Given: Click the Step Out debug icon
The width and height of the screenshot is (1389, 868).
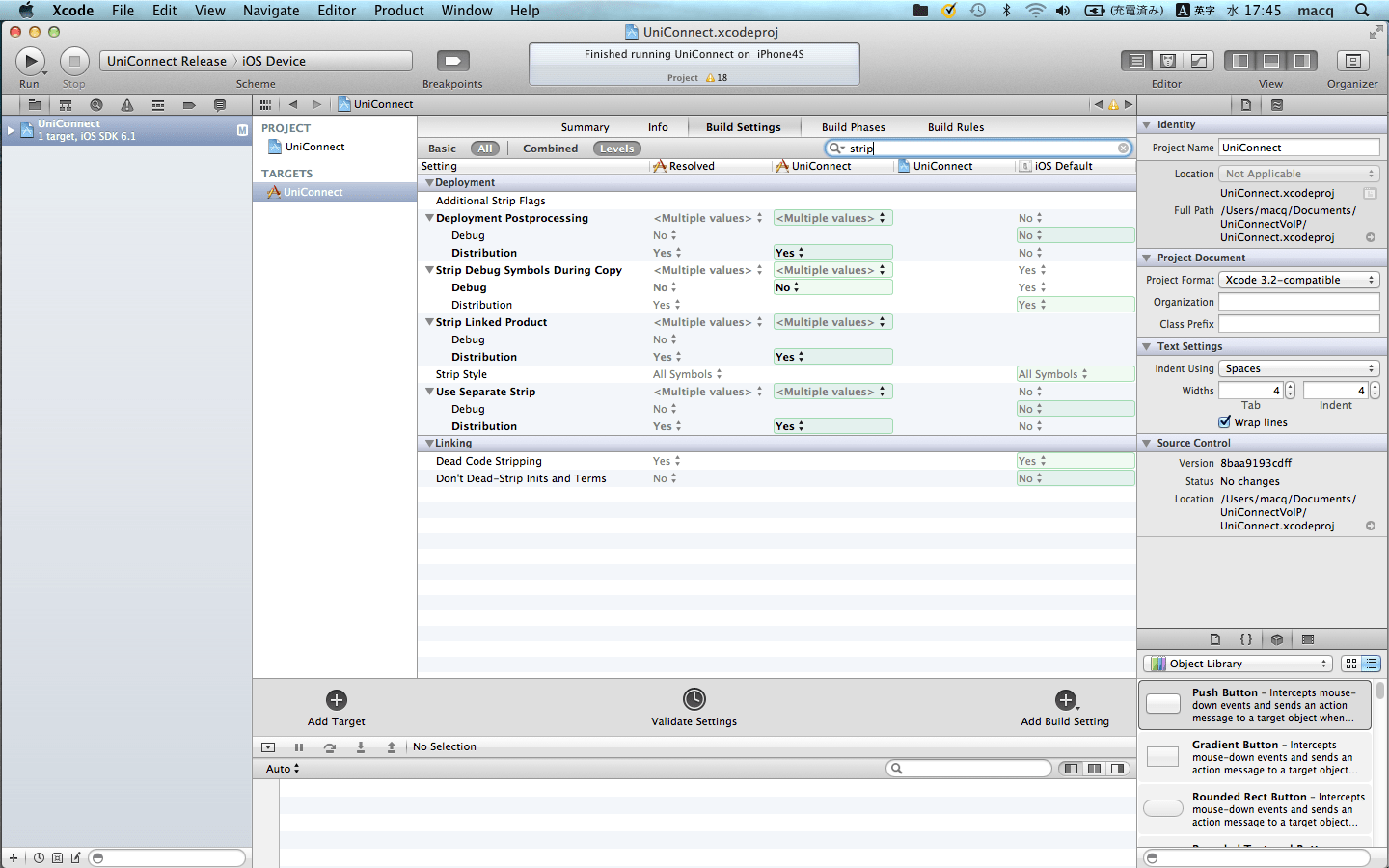Looking at the screenshot, I should (x=392, y=747).
